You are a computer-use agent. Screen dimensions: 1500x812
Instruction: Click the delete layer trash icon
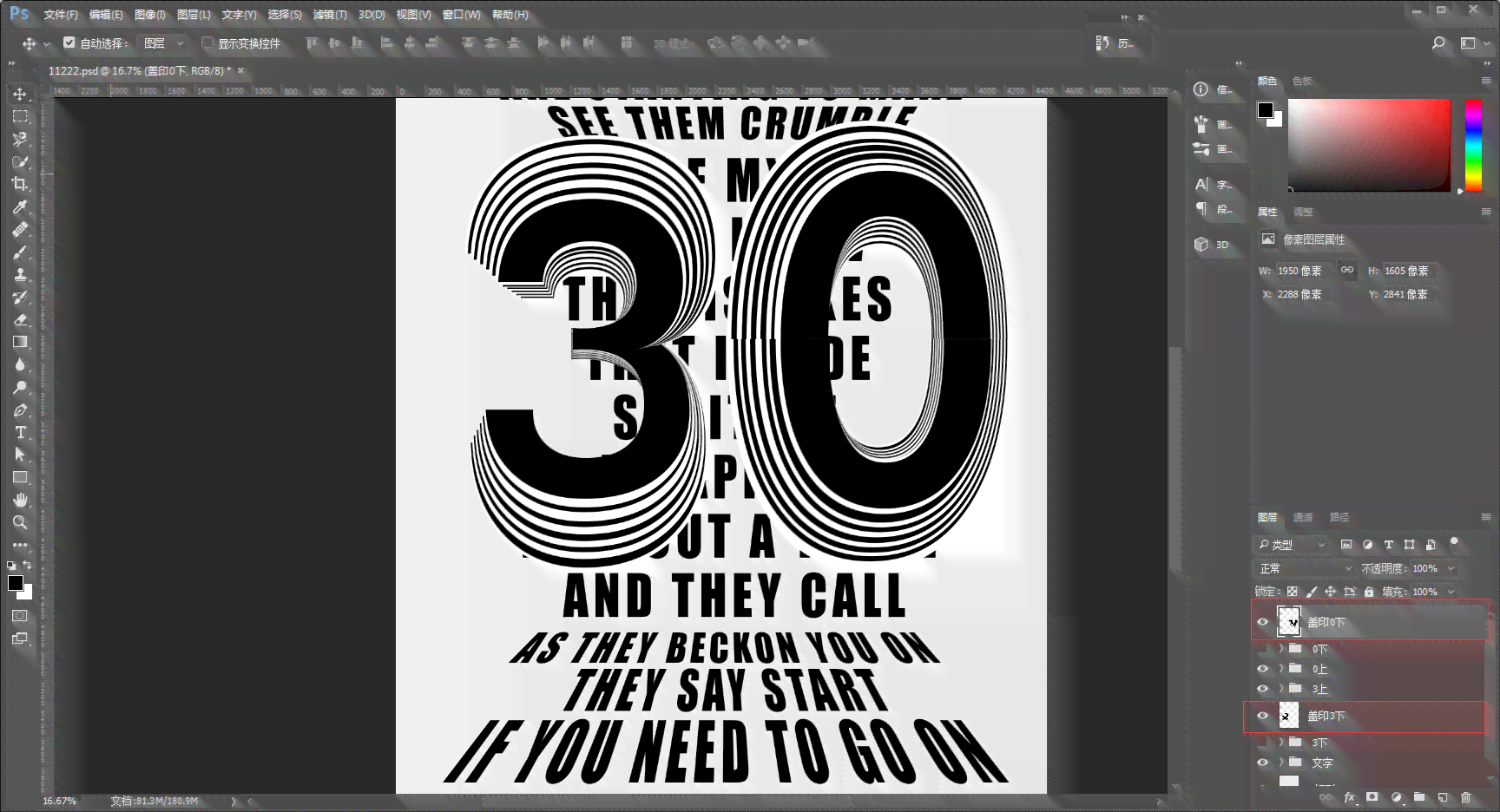[1465, 797]
